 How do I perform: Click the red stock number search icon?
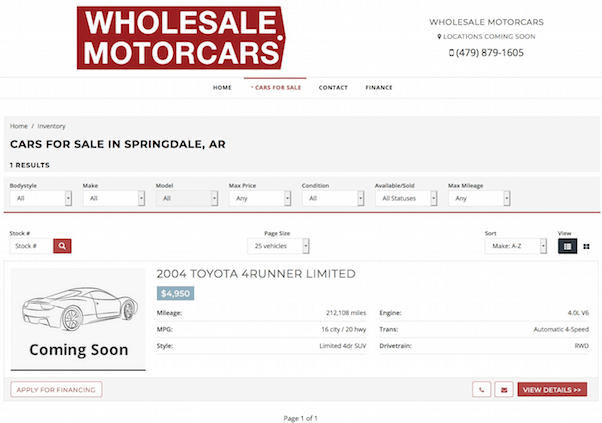click(x=62, y=245)
